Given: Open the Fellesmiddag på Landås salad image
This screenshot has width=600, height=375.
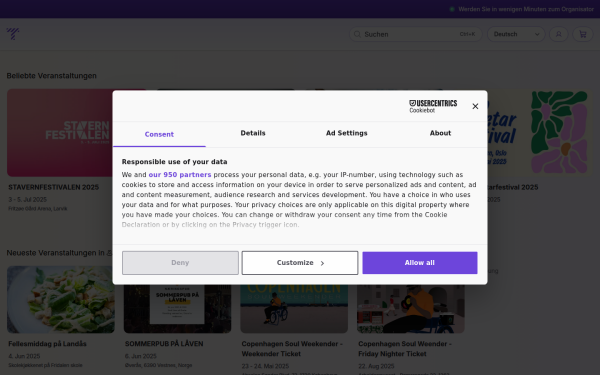Looking at the screenshot, I should [61, 300].
